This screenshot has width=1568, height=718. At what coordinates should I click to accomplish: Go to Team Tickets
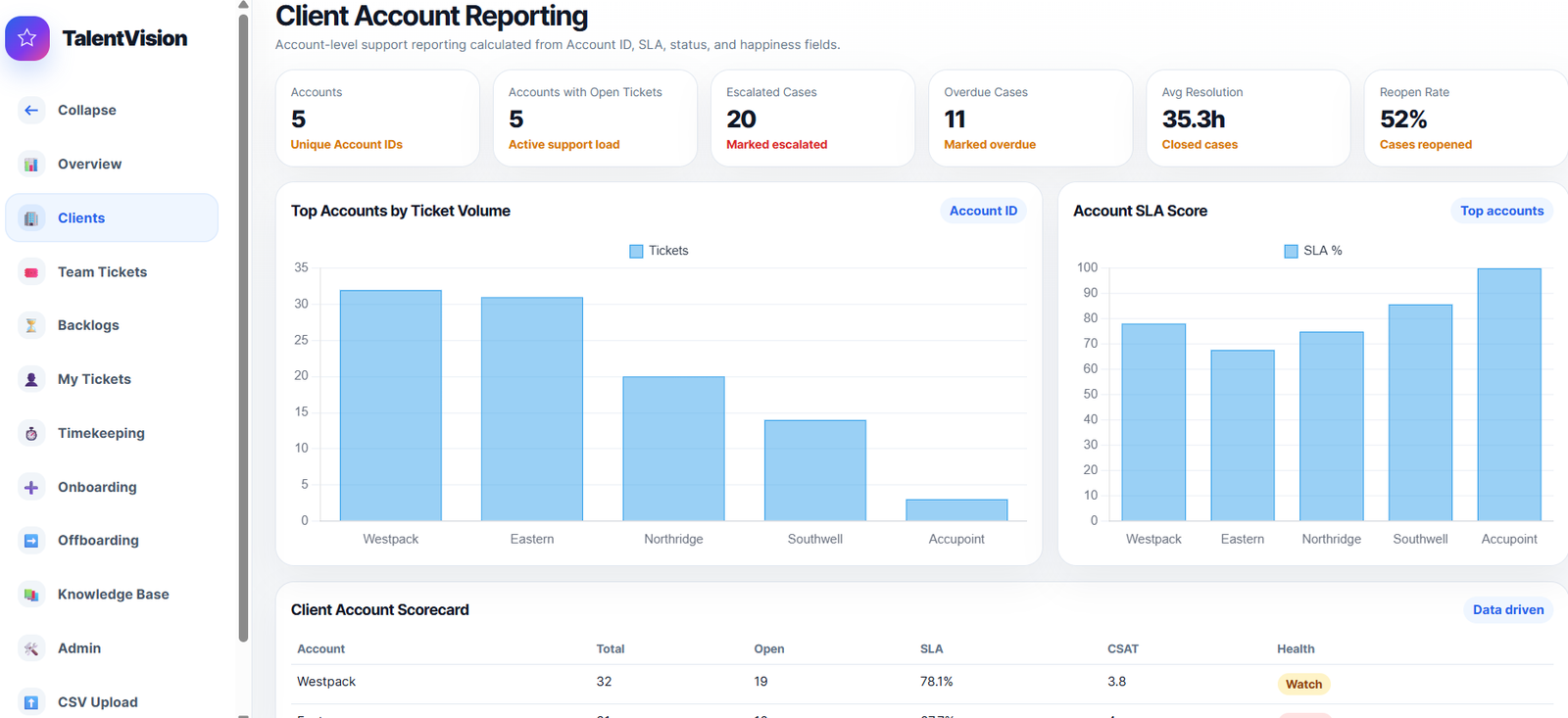click(x=112, y=271)
